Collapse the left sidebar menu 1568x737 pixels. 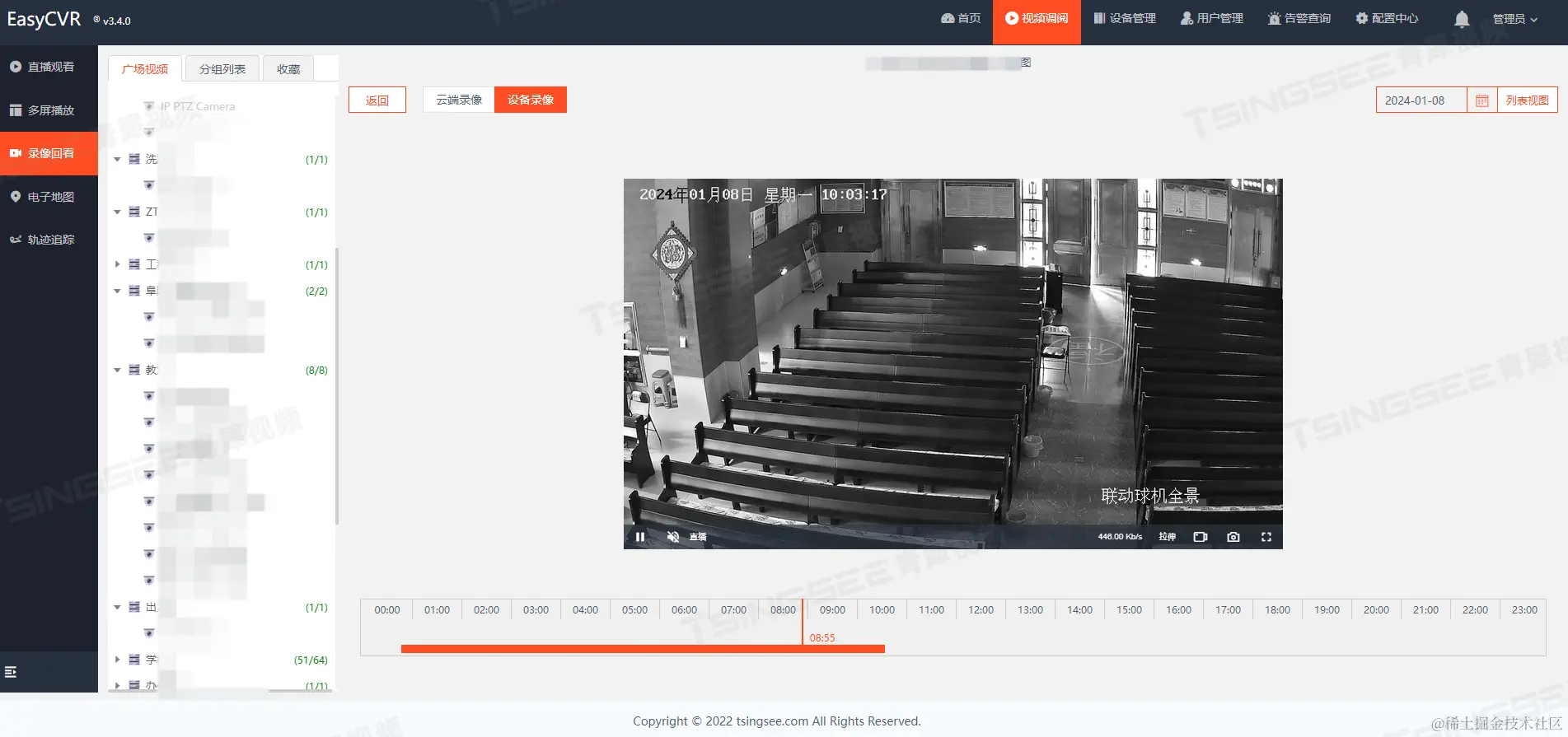pos(11,672)
